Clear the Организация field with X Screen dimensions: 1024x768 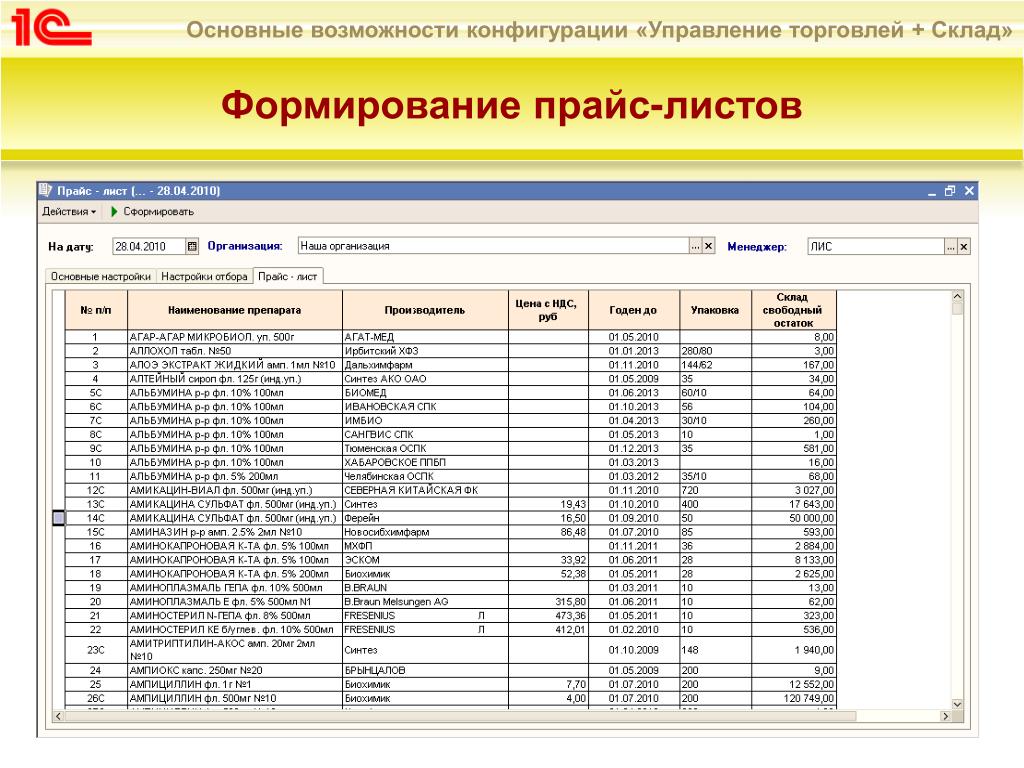point(709,246)
